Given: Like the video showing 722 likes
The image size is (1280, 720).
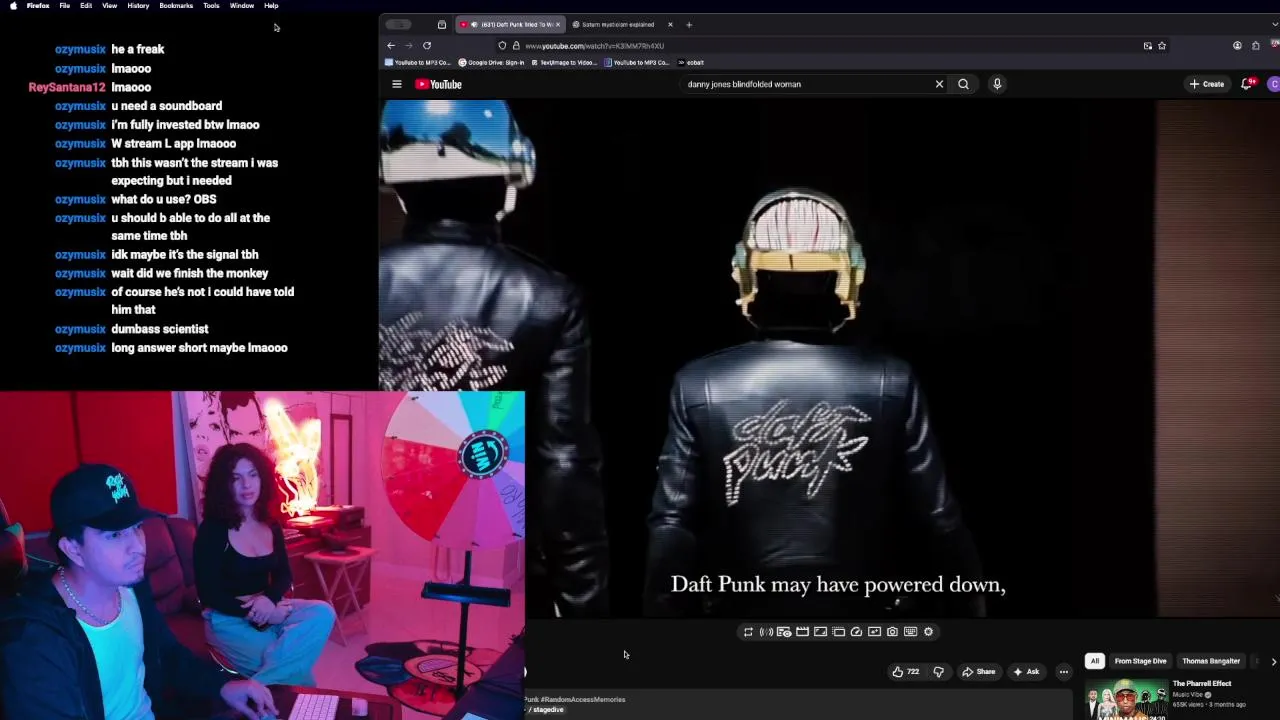Looking at the screenshot, I should [906, 672].
